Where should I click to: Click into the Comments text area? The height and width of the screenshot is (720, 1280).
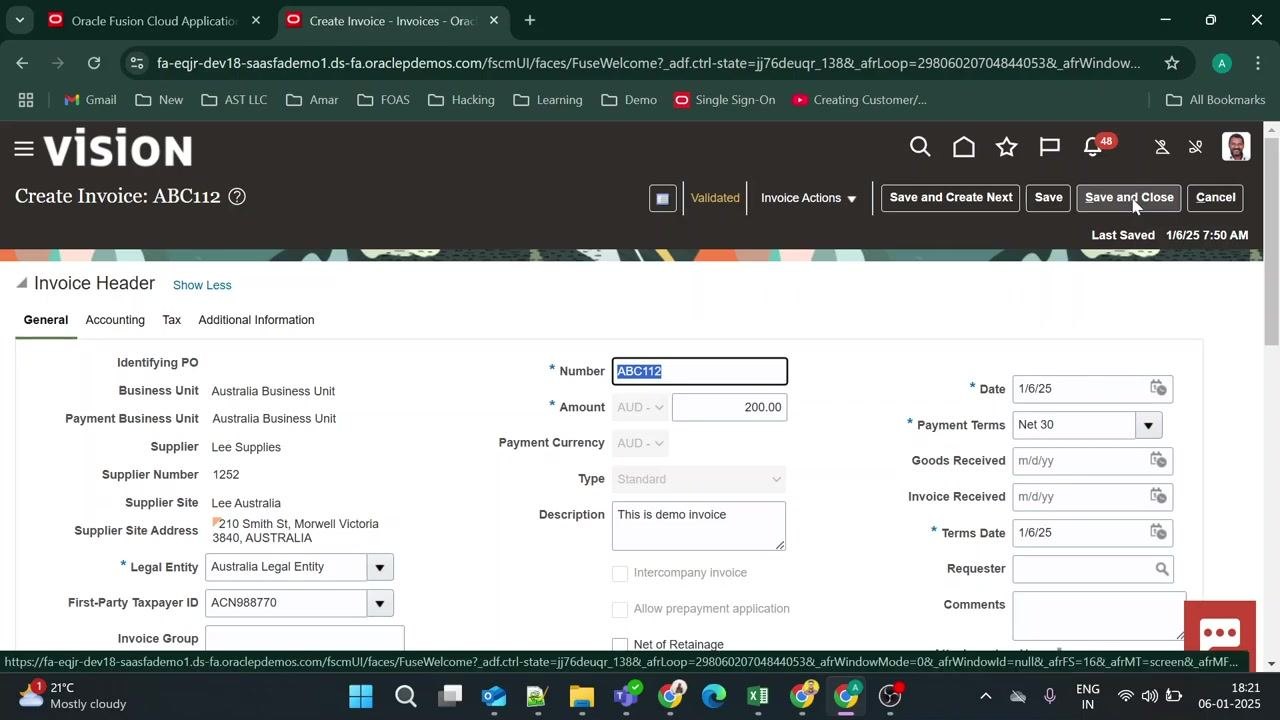pyautogui.click(x=1099, y=616)
